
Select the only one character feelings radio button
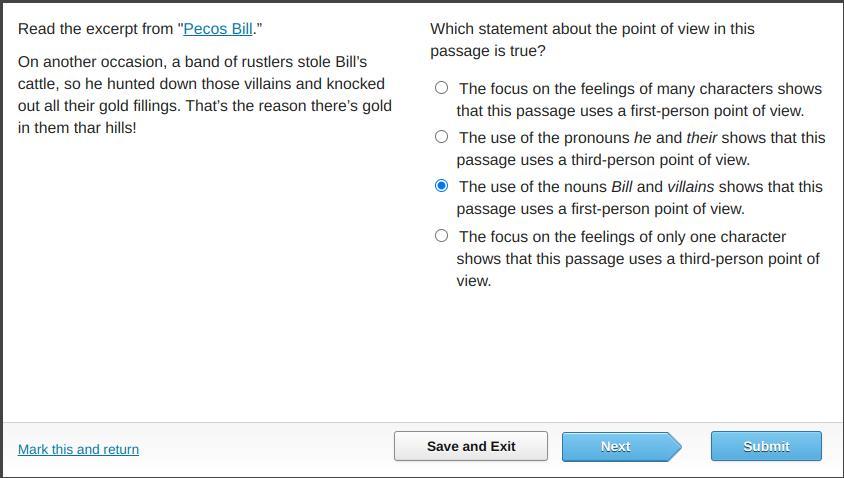coord(441,236)
